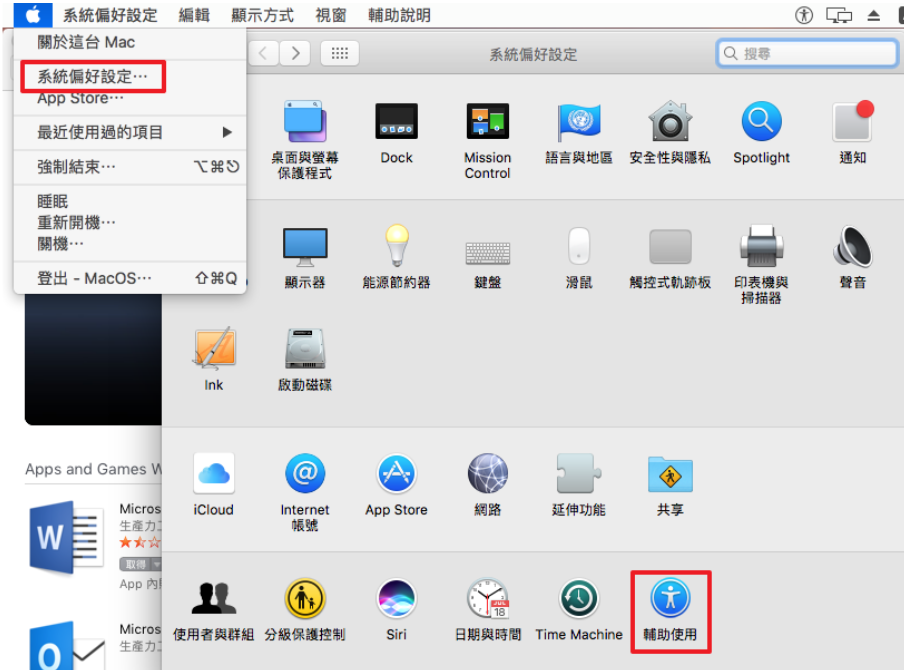Screen dimensions: 904x670
Task: Open Internet Accounts (Internet 帳號) pane
Action: tap(305, 492)
